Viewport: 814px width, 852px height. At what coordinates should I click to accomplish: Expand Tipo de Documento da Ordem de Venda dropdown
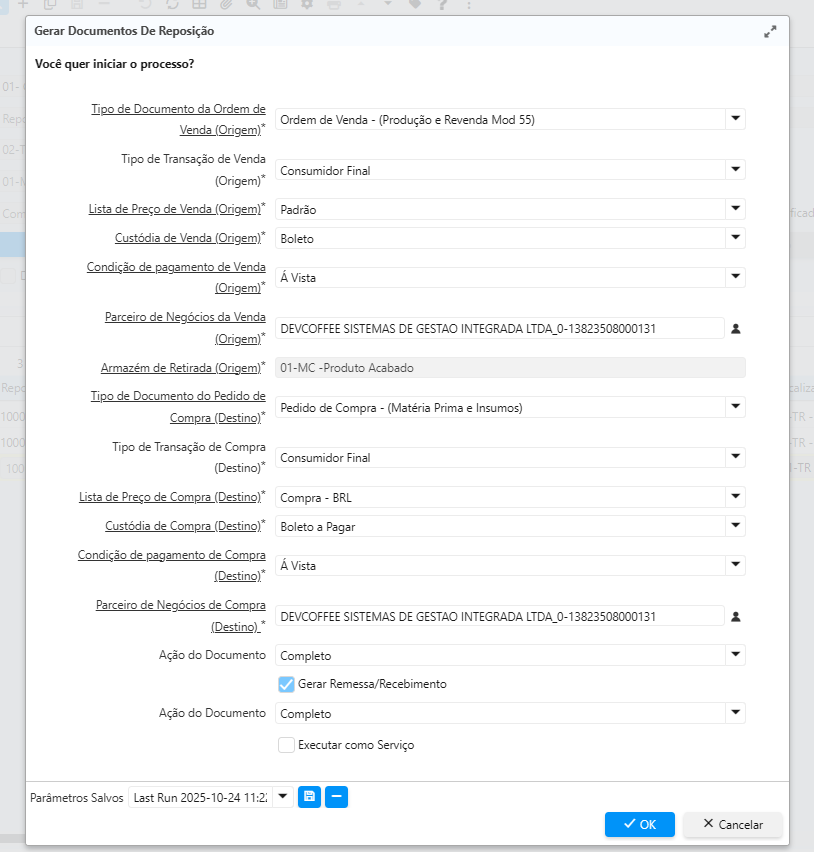[735, 119]
